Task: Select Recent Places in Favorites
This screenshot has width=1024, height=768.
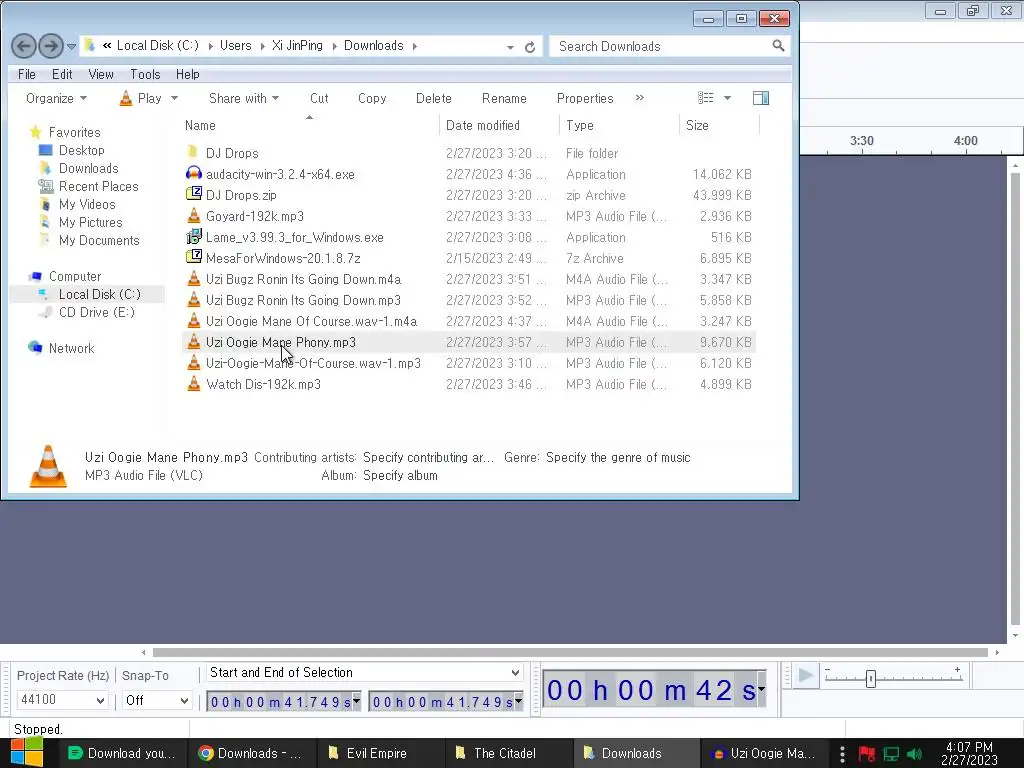Action: (x=98, y=186)
